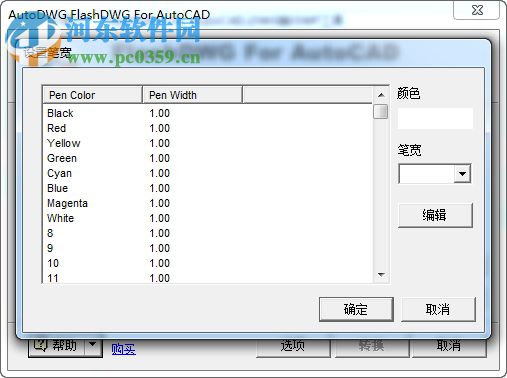Click the 购买 link in main window
The width and height of the screenshot is (507, 378).
[124, 349]
